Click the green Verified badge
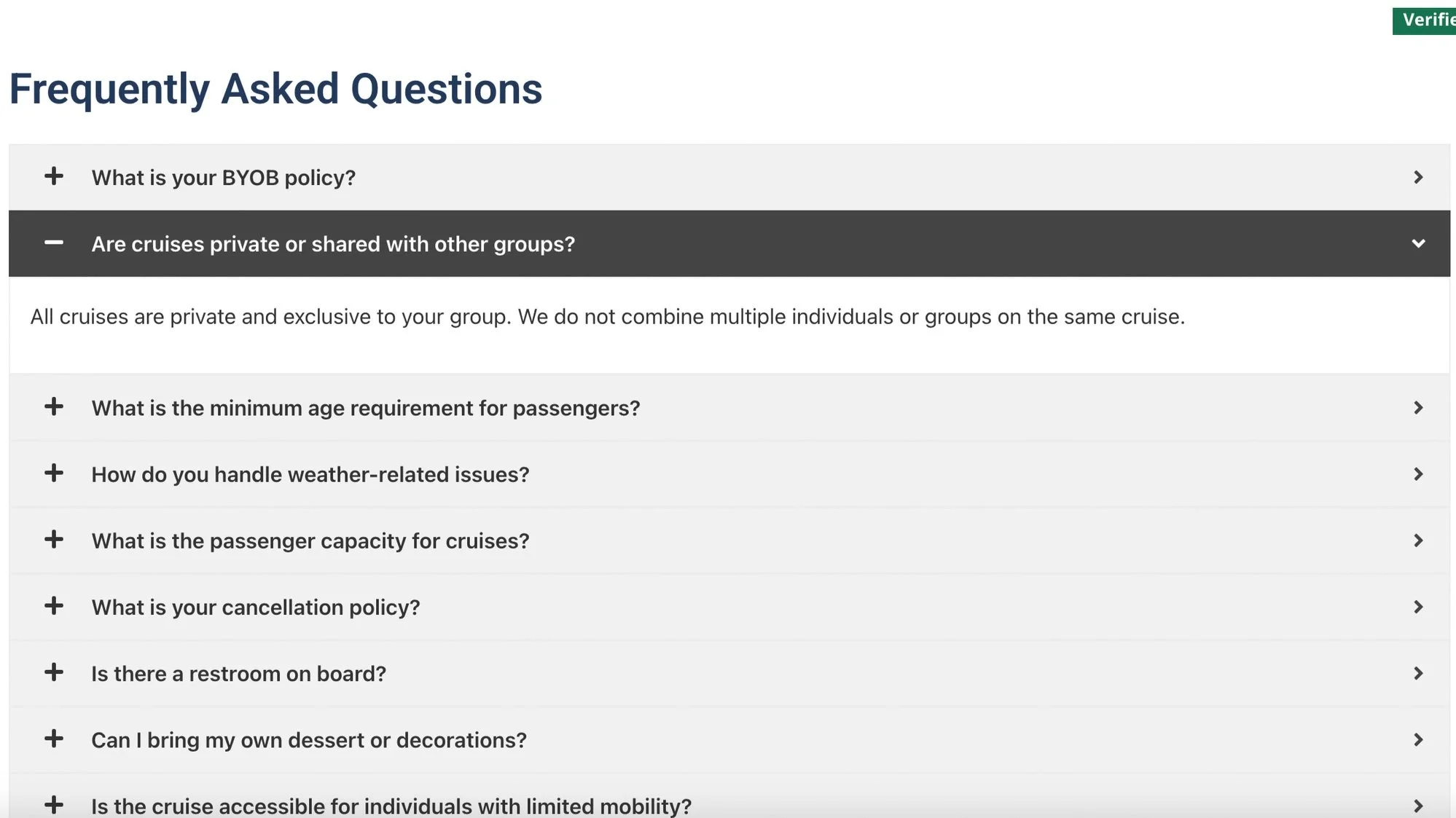1456x818 pixels. point(1425,20)
